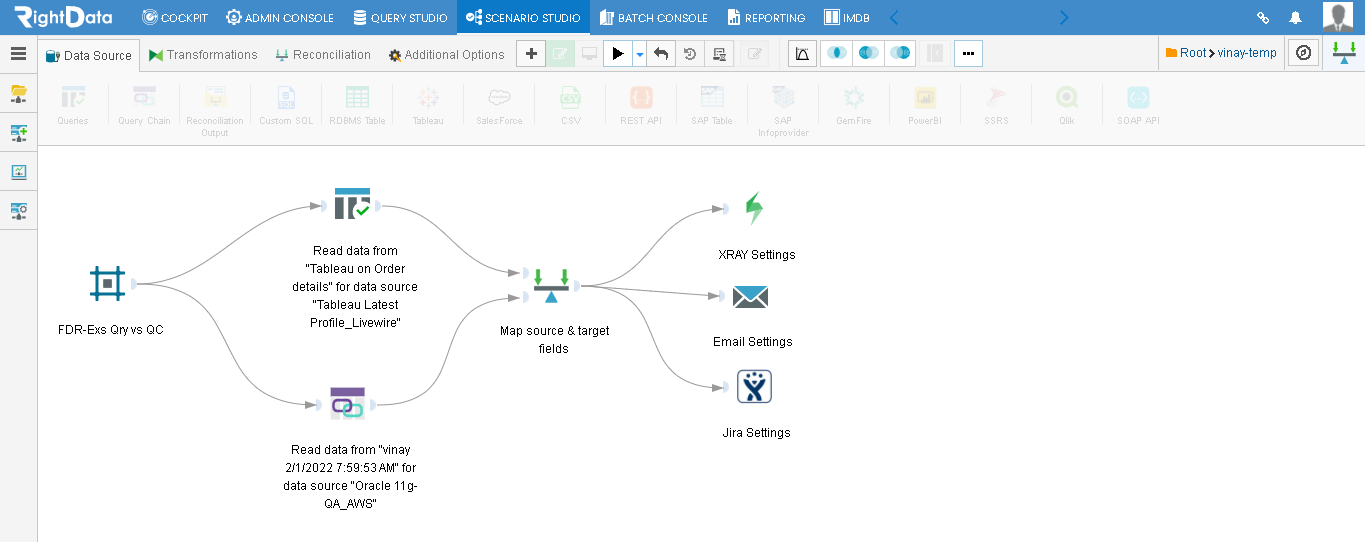Open the Jira Settings icon
This screenshot has width=1365, height=542.
click(754, 386)
